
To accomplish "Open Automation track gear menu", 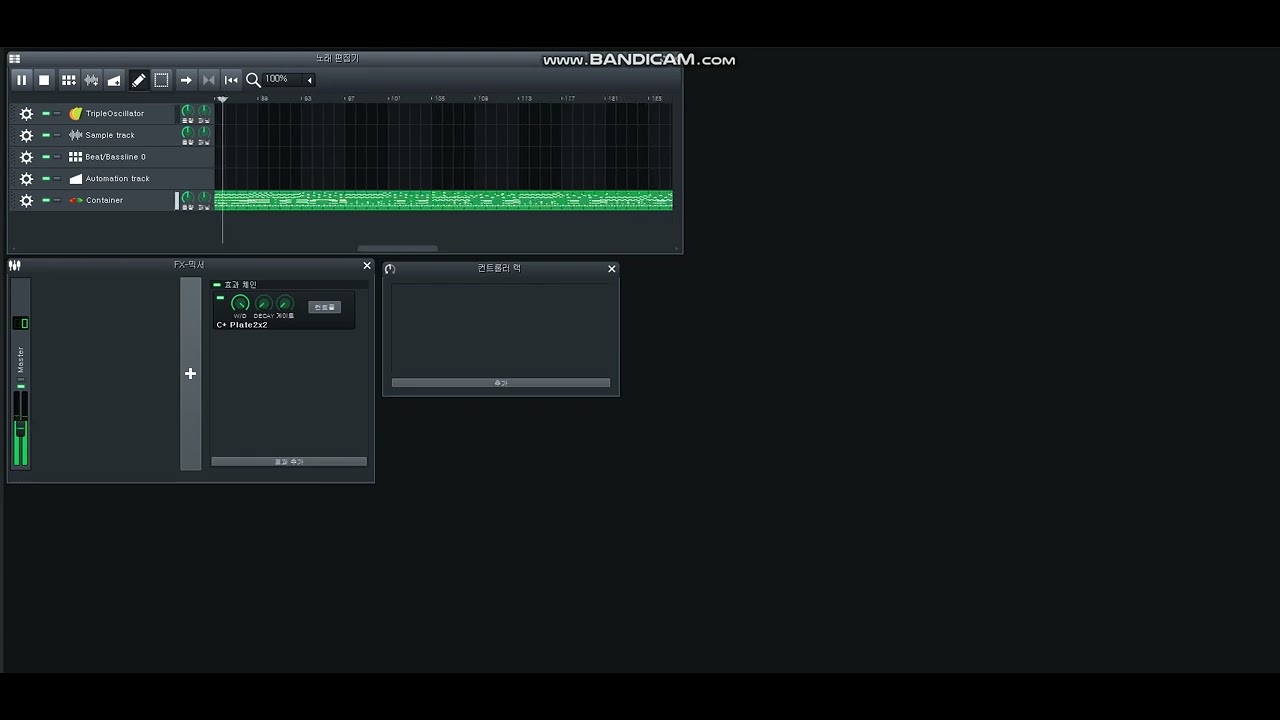I will (26, 179).
